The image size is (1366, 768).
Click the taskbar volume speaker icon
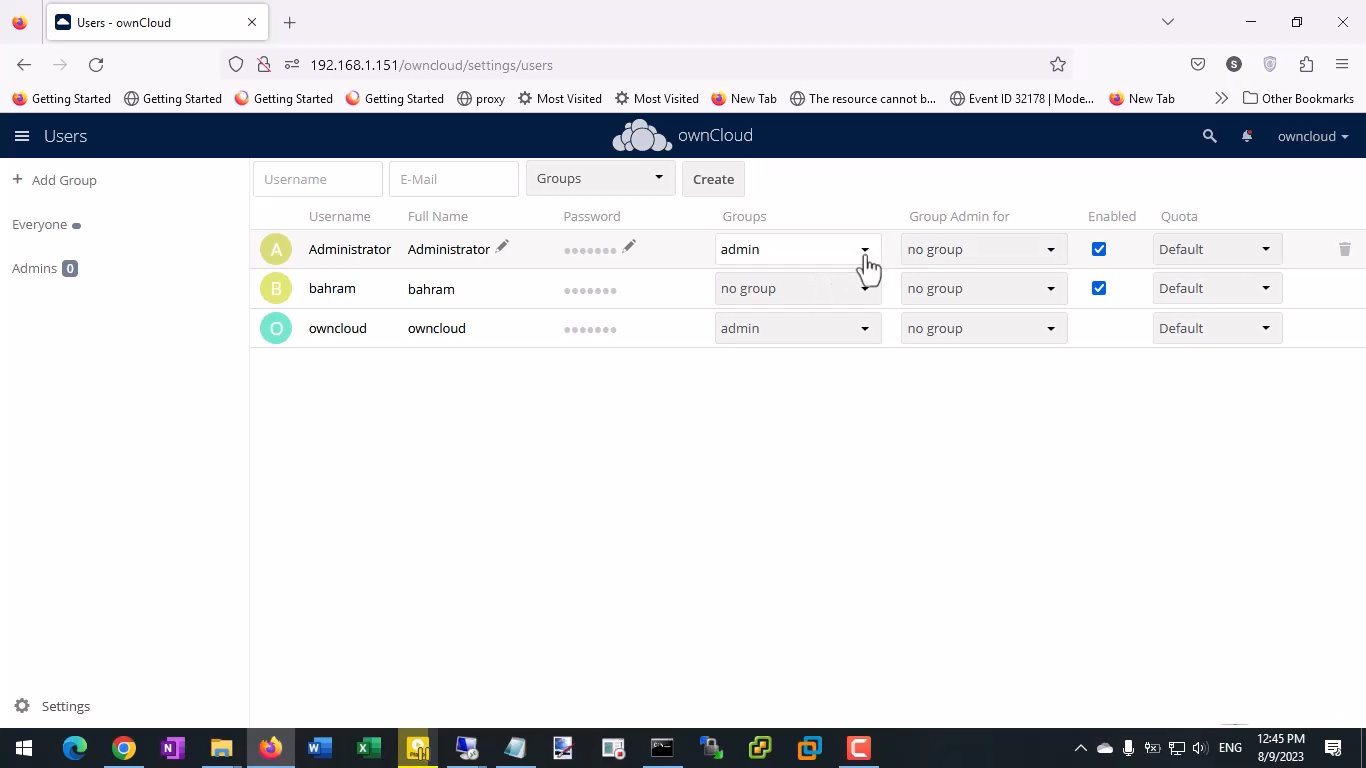point(1200,748)
